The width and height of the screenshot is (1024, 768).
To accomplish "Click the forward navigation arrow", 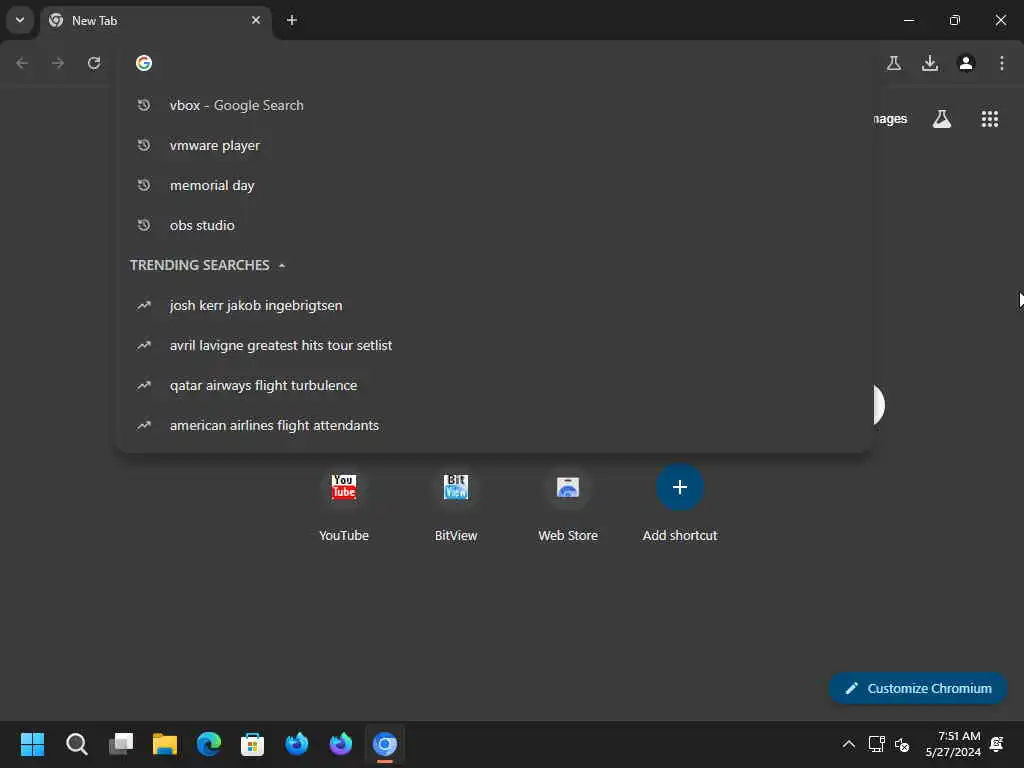I will (x=58, y=63).
